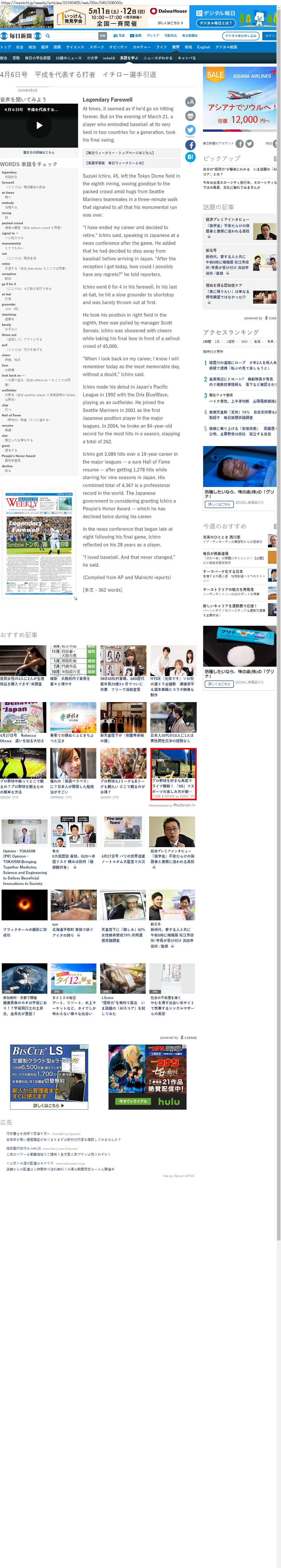
Task: Share article via Twitter bird icon
Action: 190,130
